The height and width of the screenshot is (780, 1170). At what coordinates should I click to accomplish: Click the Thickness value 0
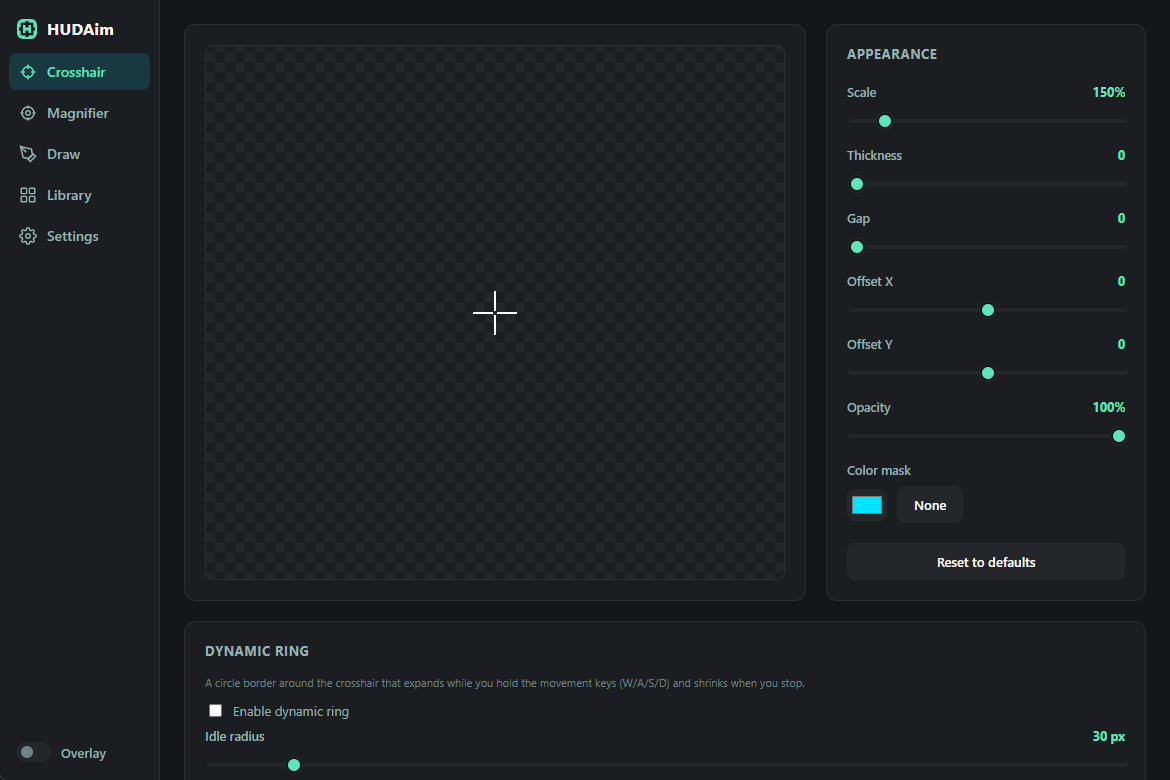point(1121,155)
